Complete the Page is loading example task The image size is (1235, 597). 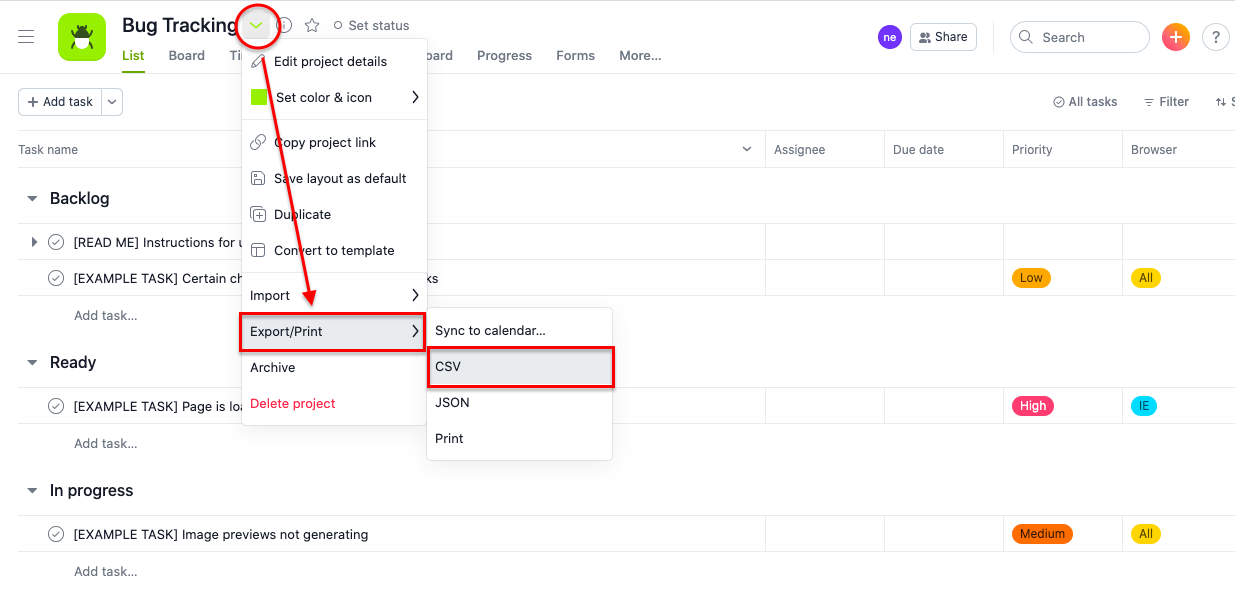[x=56, y=406]
